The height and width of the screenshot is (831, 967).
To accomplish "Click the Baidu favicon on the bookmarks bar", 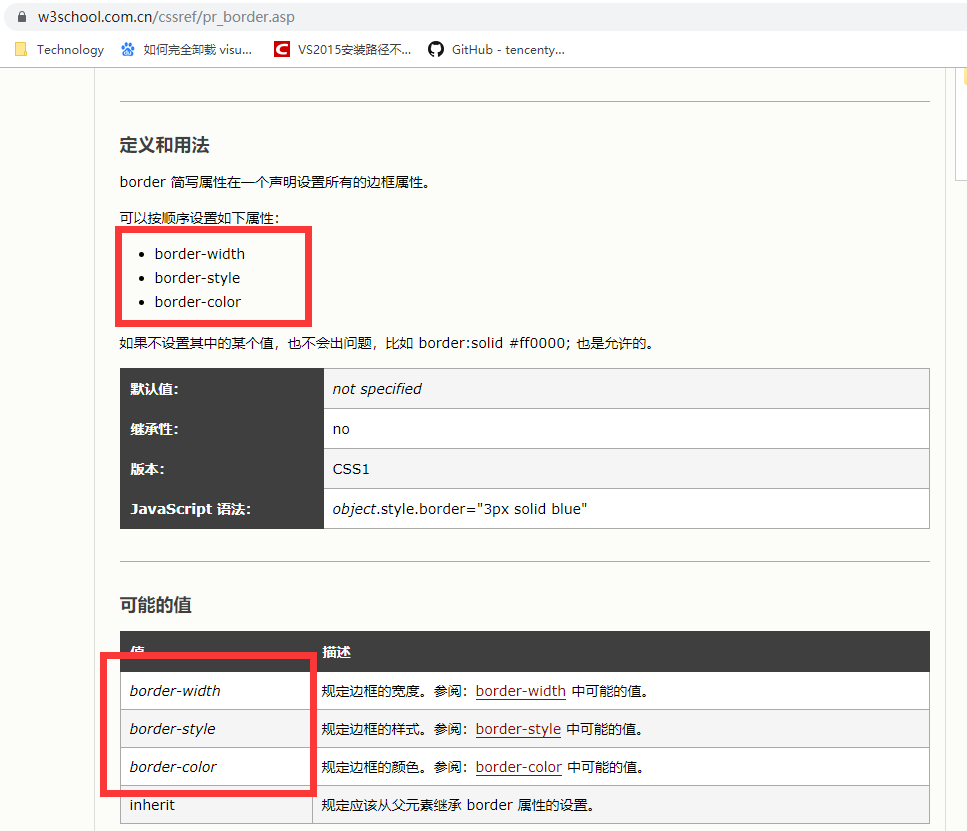I will (x=126, y=48).
